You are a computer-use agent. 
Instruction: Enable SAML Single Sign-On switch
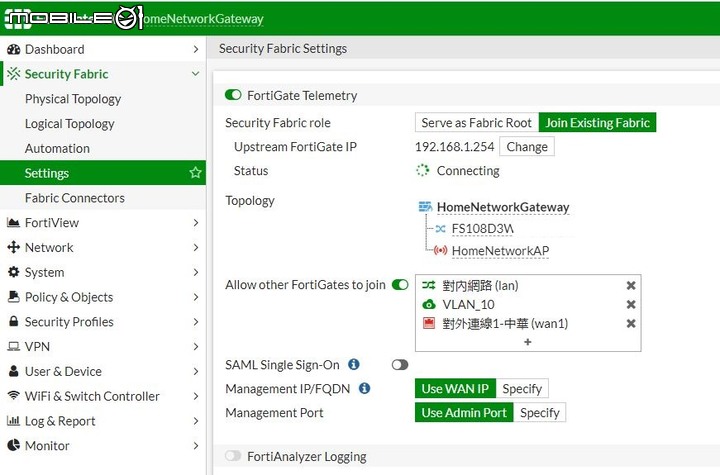(x=400, y=365)
